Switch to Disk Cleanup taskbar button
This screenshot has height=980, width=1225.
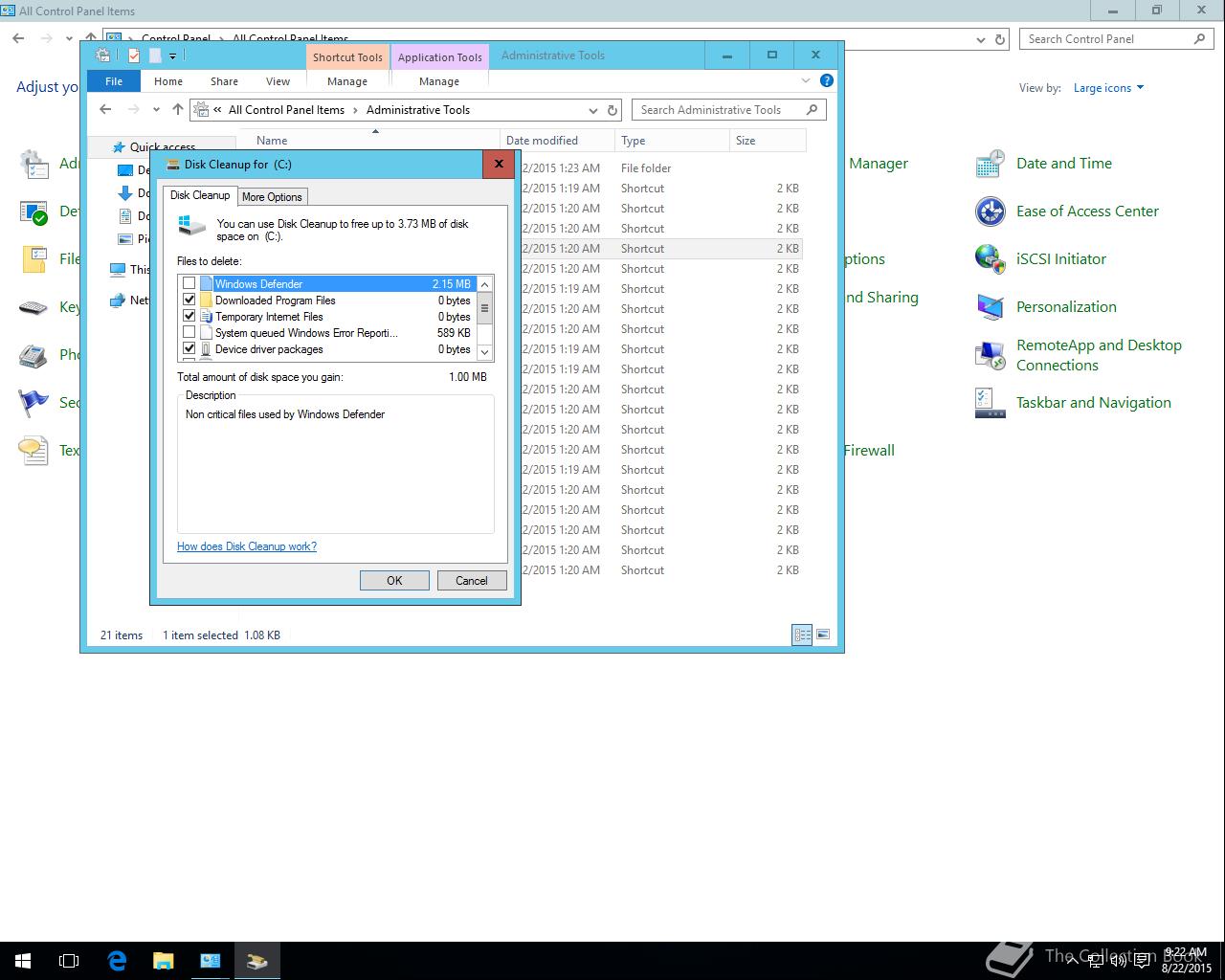pos(256,961)
